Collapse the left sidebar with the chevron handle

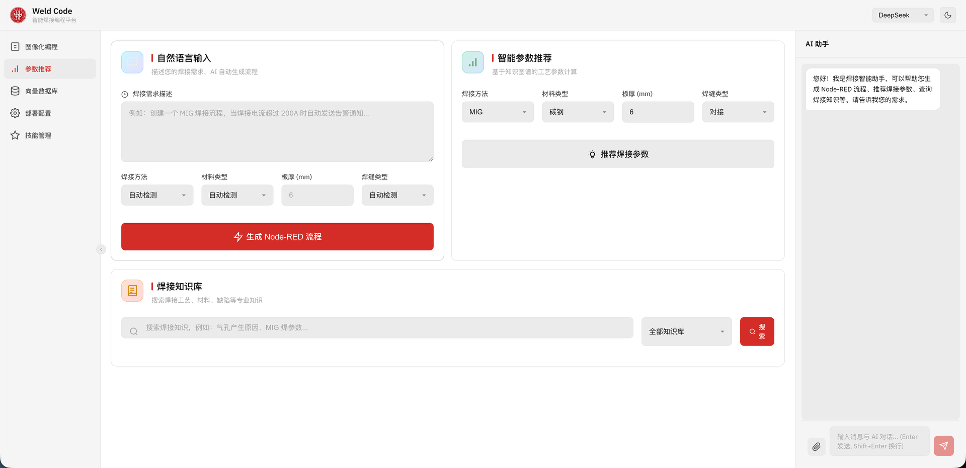[100, 249]
